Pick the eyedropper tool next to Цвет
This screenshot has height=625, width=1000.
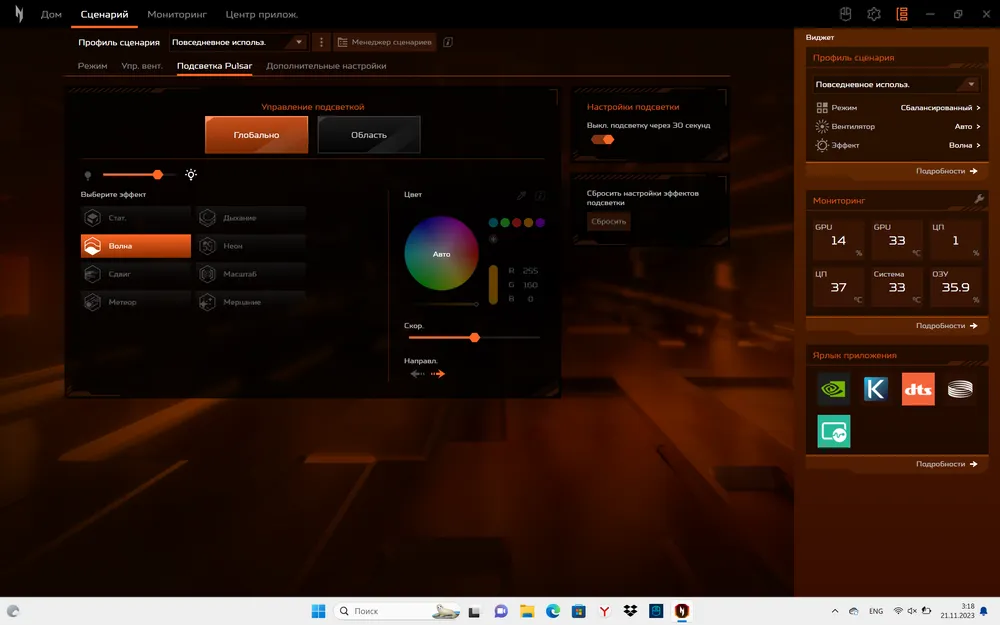[x=521, y=196]
